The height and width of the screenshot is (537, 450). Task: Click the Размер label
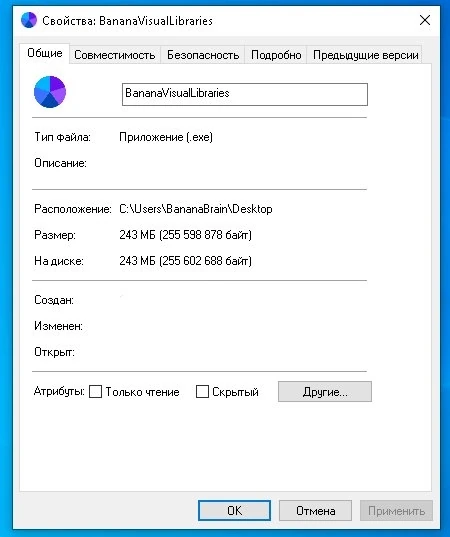coord(55,235)
